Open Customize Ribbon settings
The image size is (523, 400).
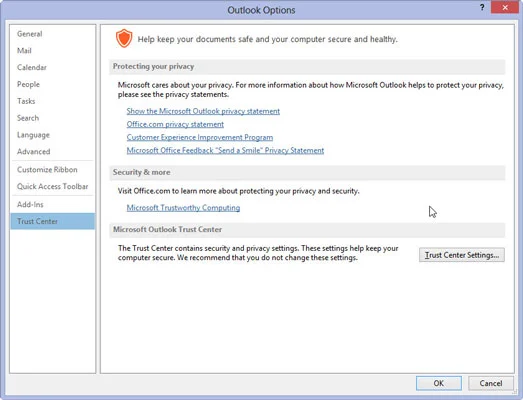[47, 169]
